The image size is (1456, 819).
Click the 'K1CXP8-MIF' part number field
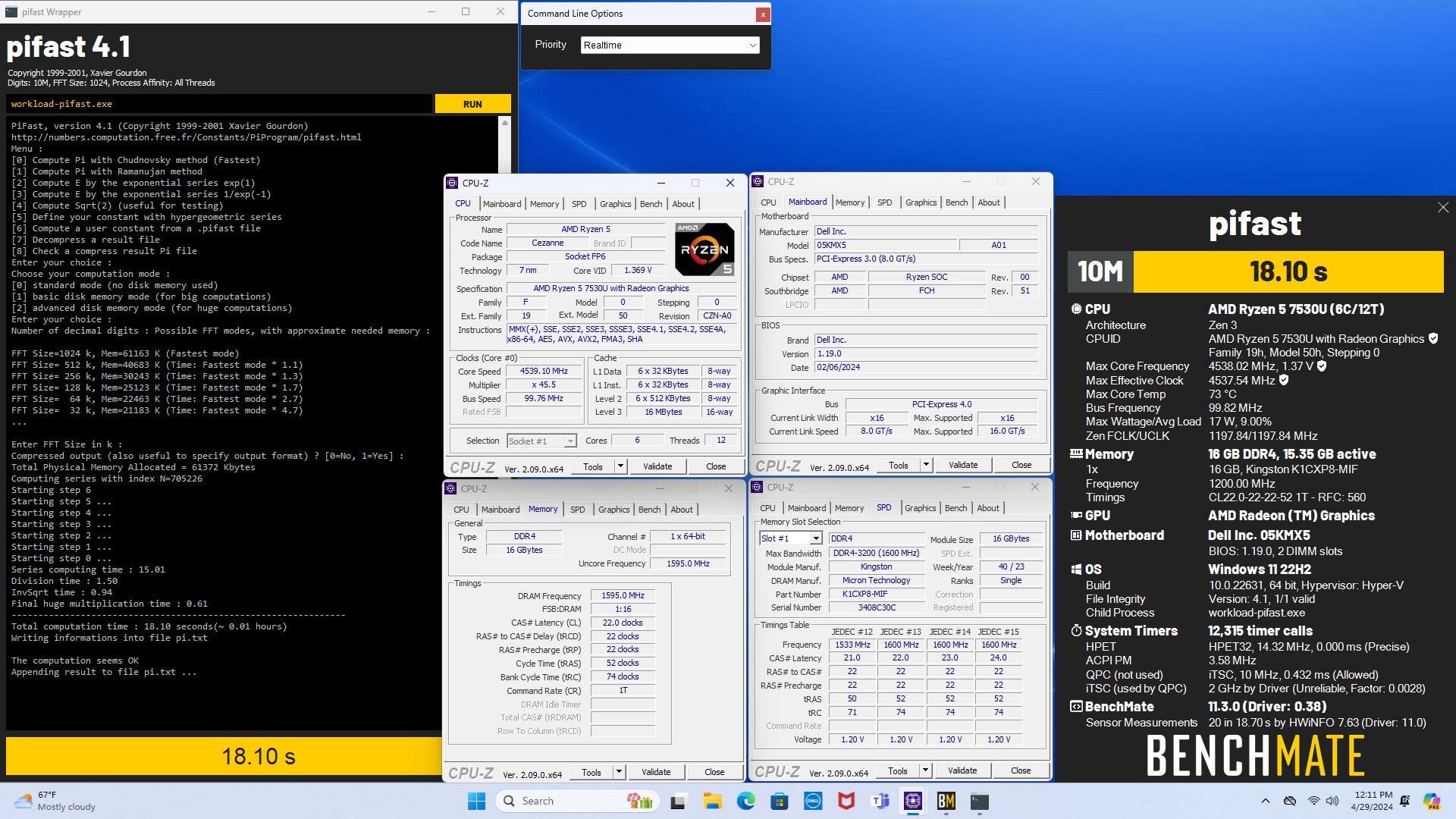876,594
